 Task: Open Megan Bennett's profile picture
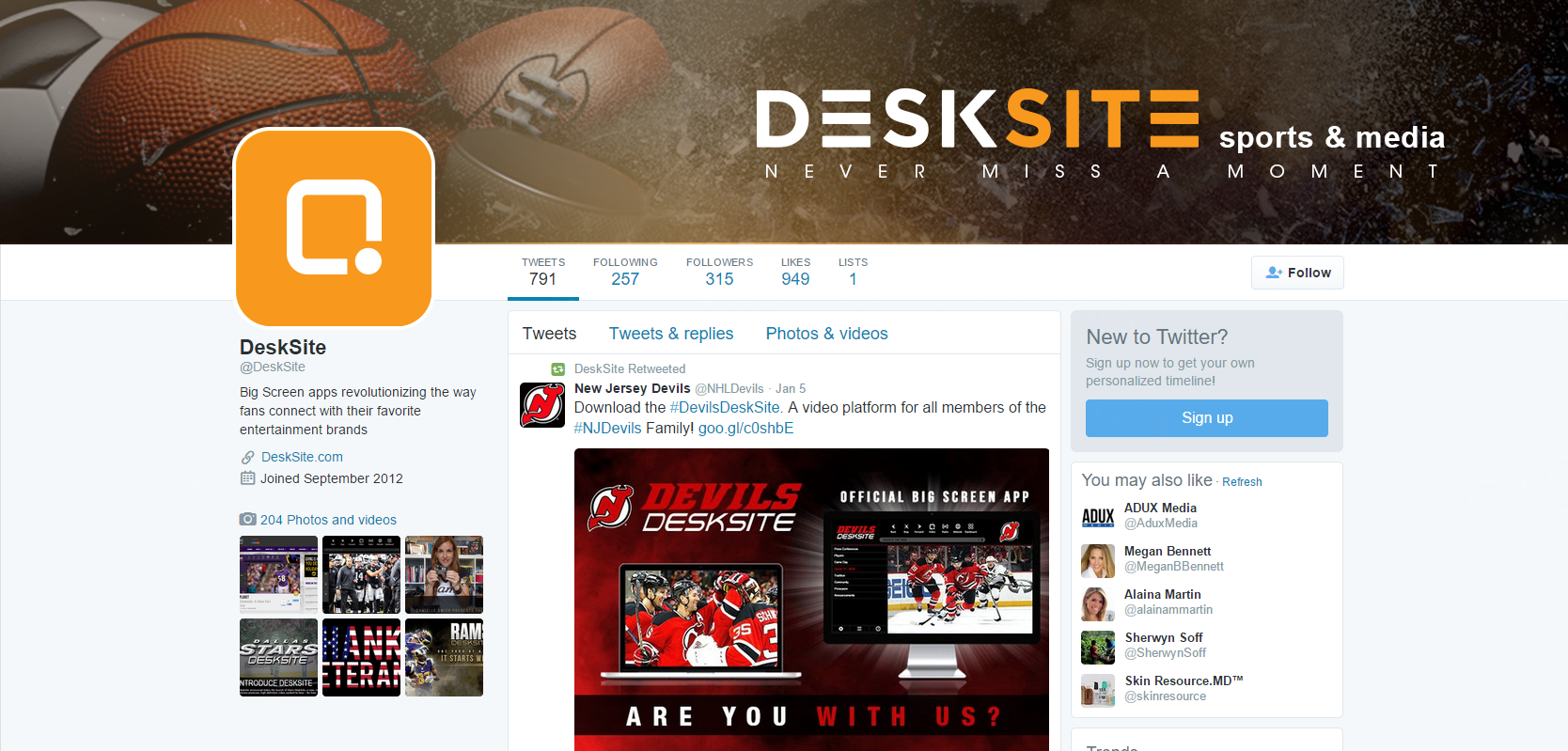click(x=1098, y=560)
